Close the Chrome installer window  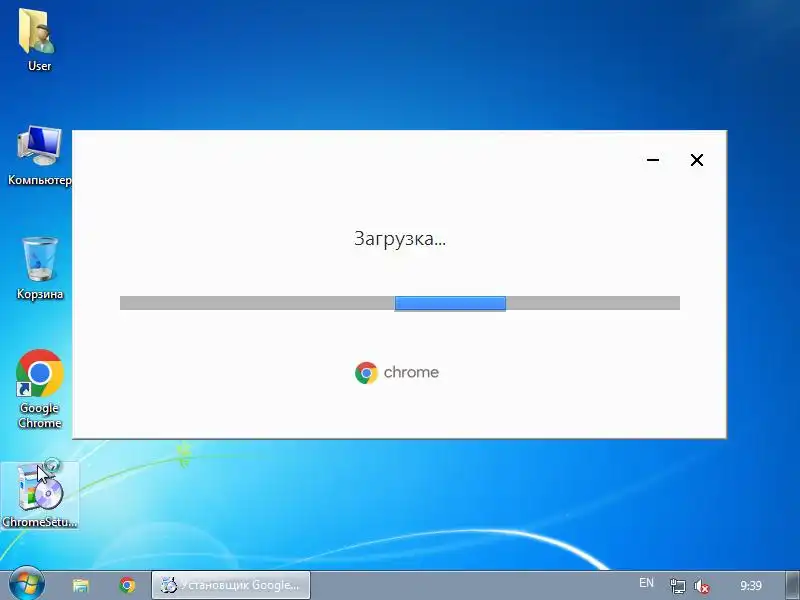coord(696,160)
